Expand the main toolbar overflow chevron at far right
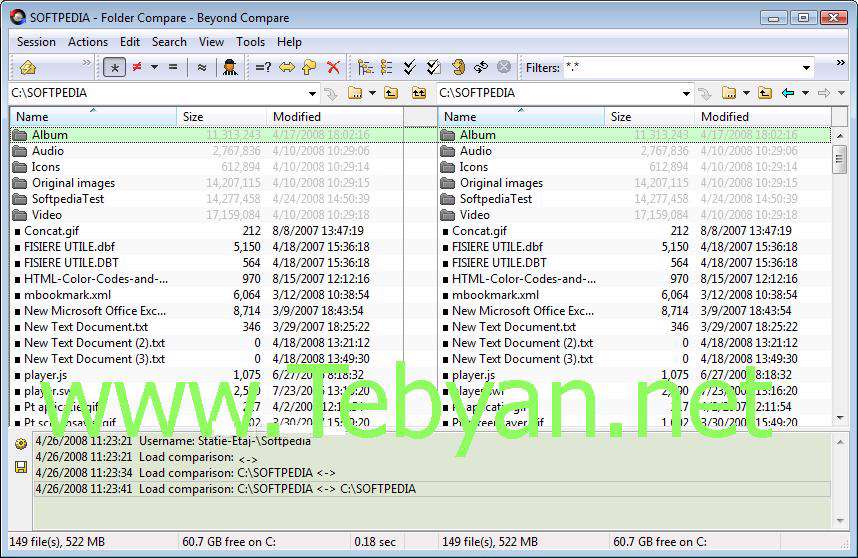This screenshot has width=858, height=558. point(840,63)
